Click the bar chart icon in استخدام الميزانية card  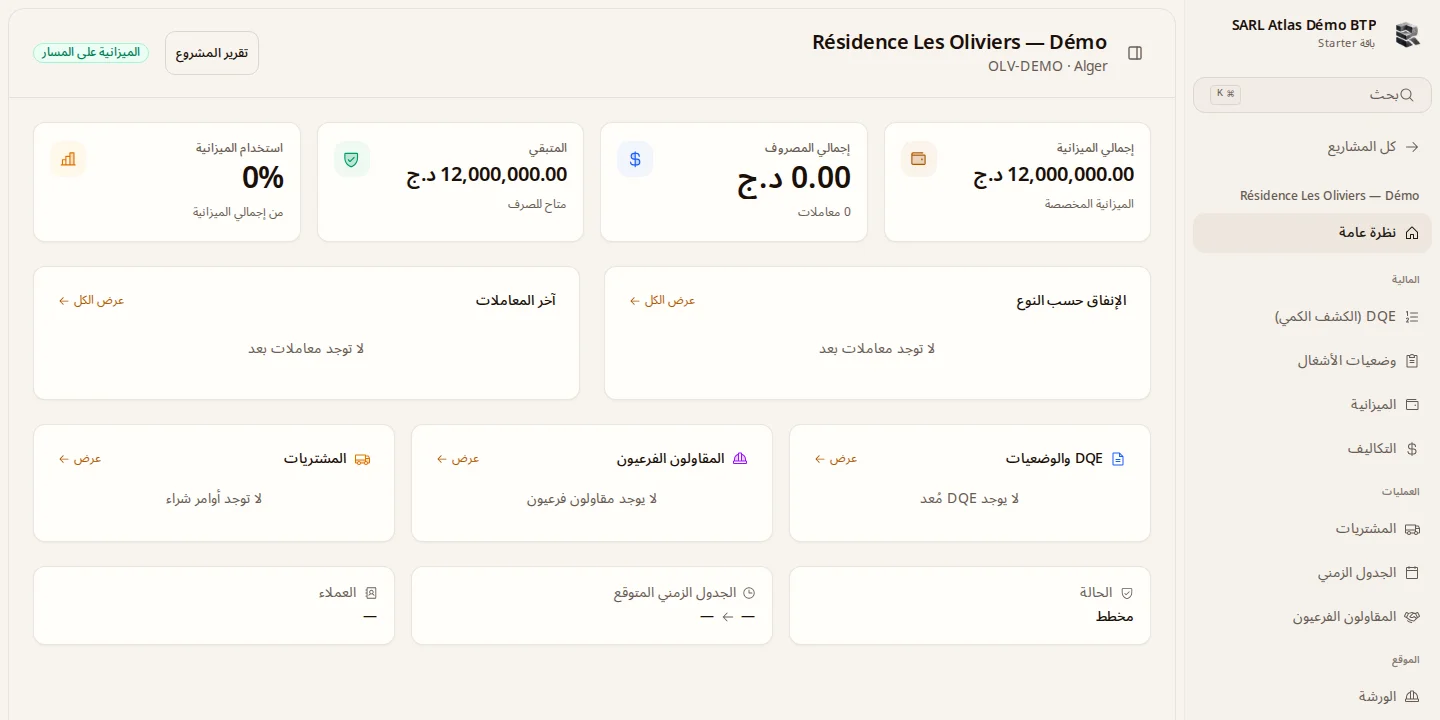[68, 159]
